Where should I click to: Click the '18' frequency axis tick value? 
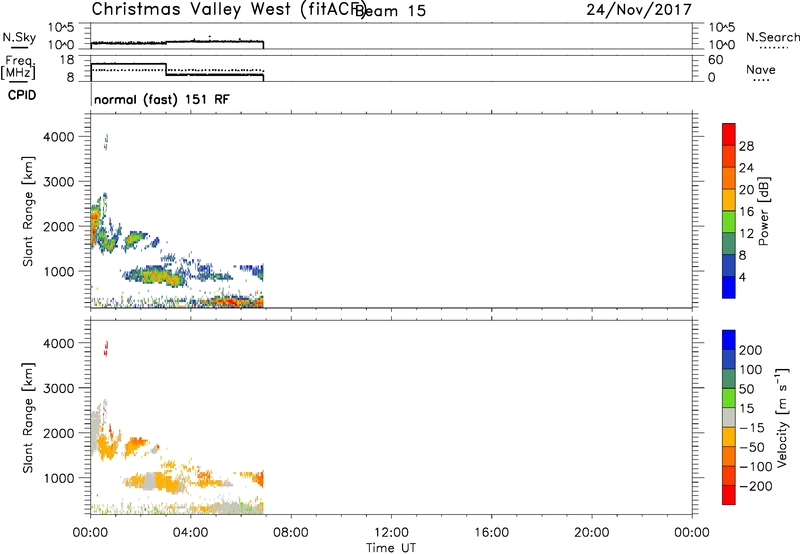(x=67, y=60)
